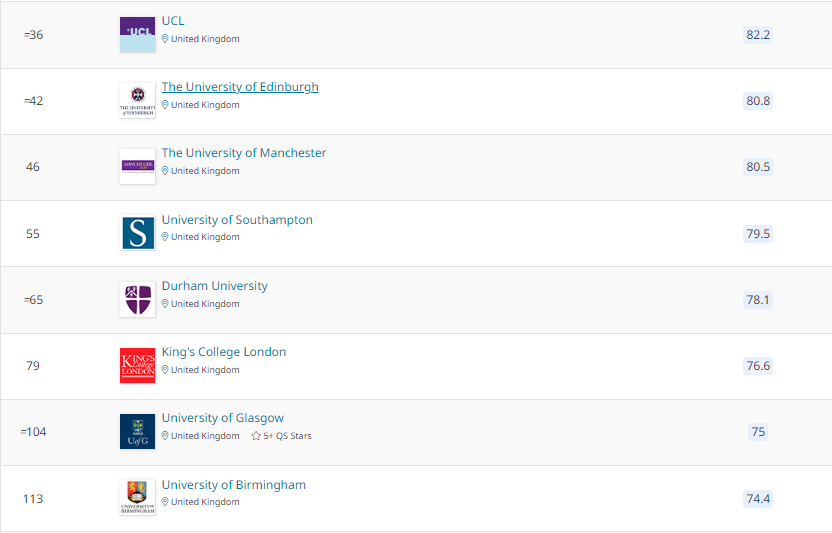Viewport: 832px width, 533px height.
Task: Click UCL's overall score of 82.2
Action: (x=758, y=35)
